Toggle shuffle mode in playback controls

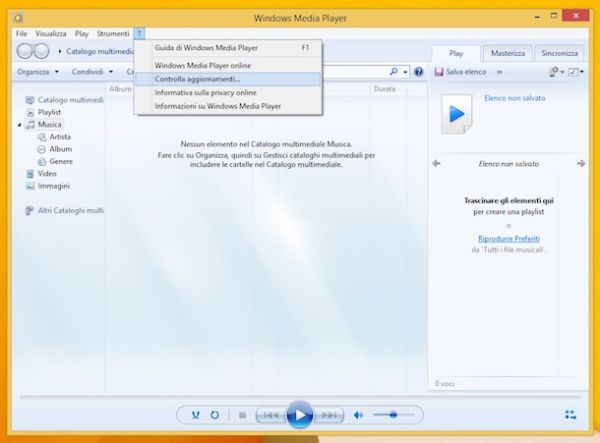[196, 414]
